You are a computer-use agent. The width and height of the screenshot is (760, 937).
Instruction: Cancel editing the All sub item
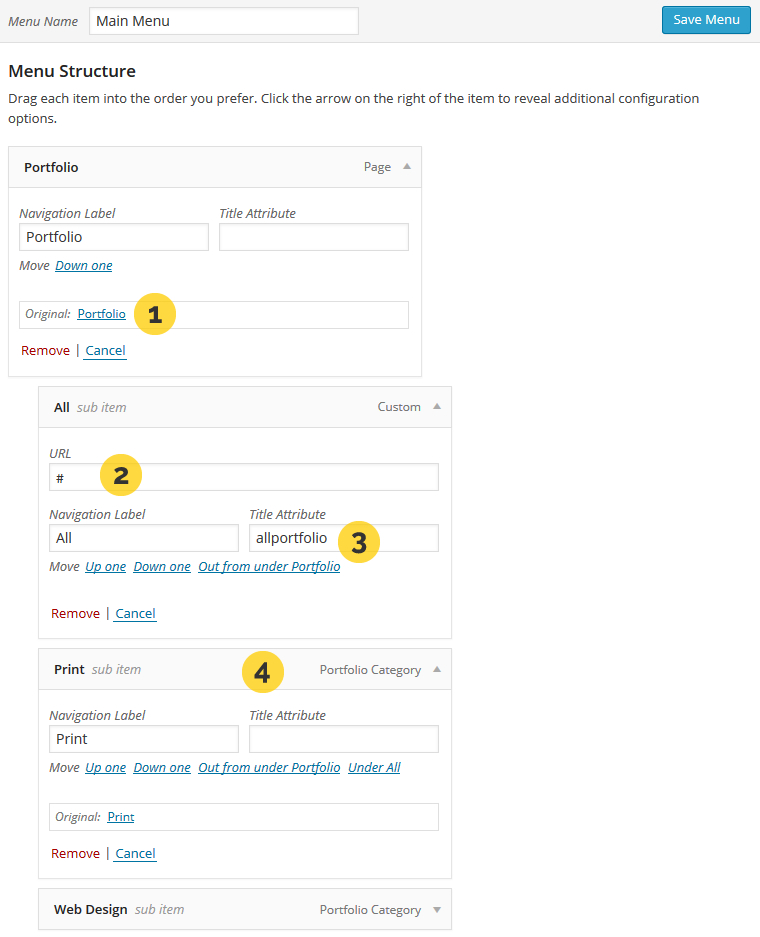coord(135,614)
